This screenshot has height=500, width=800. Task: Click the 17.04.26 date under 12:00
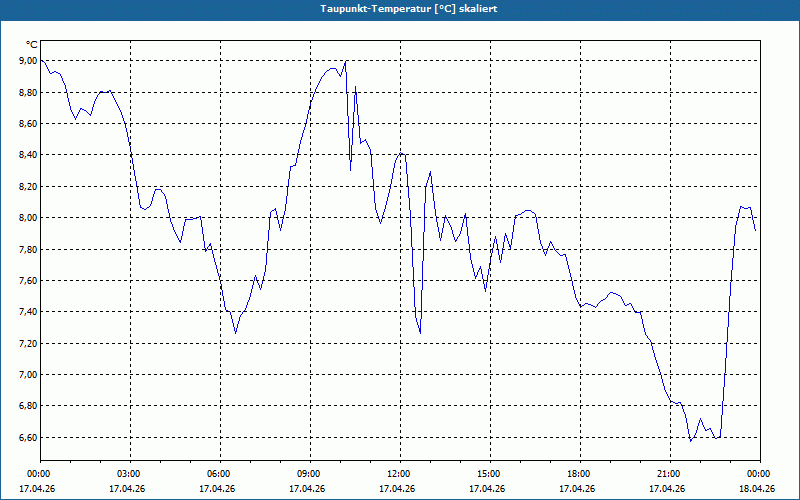coord(397,488)
